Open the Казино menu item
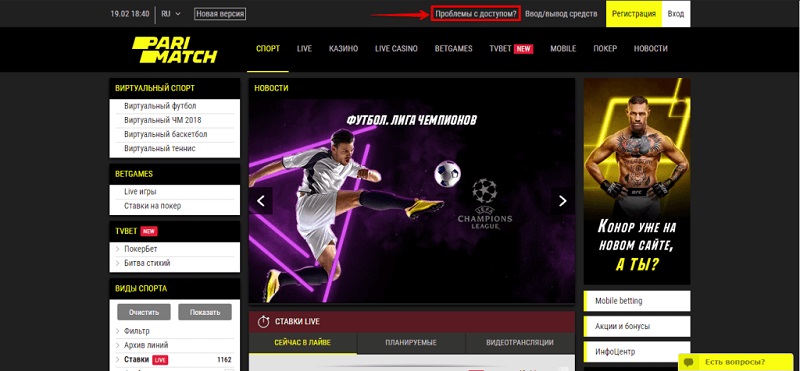The image size is (800, 371). pos(343,49)
